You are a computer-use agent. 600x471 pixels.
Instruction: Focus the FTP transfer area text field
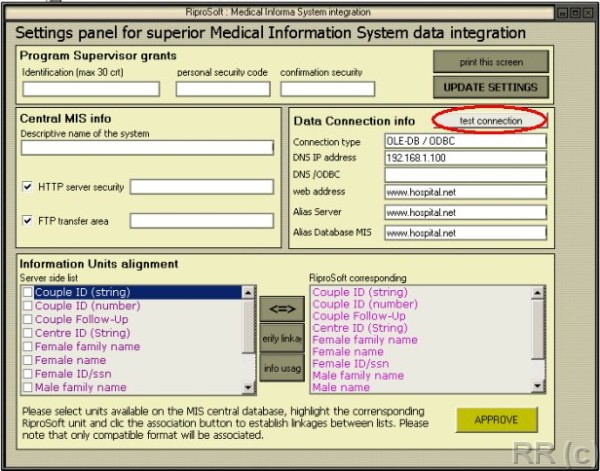coord(202,221)
